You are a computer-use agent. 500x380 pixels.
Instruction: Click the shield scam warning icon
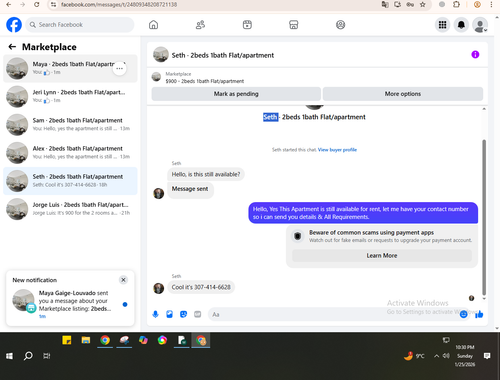pos(297,236)
